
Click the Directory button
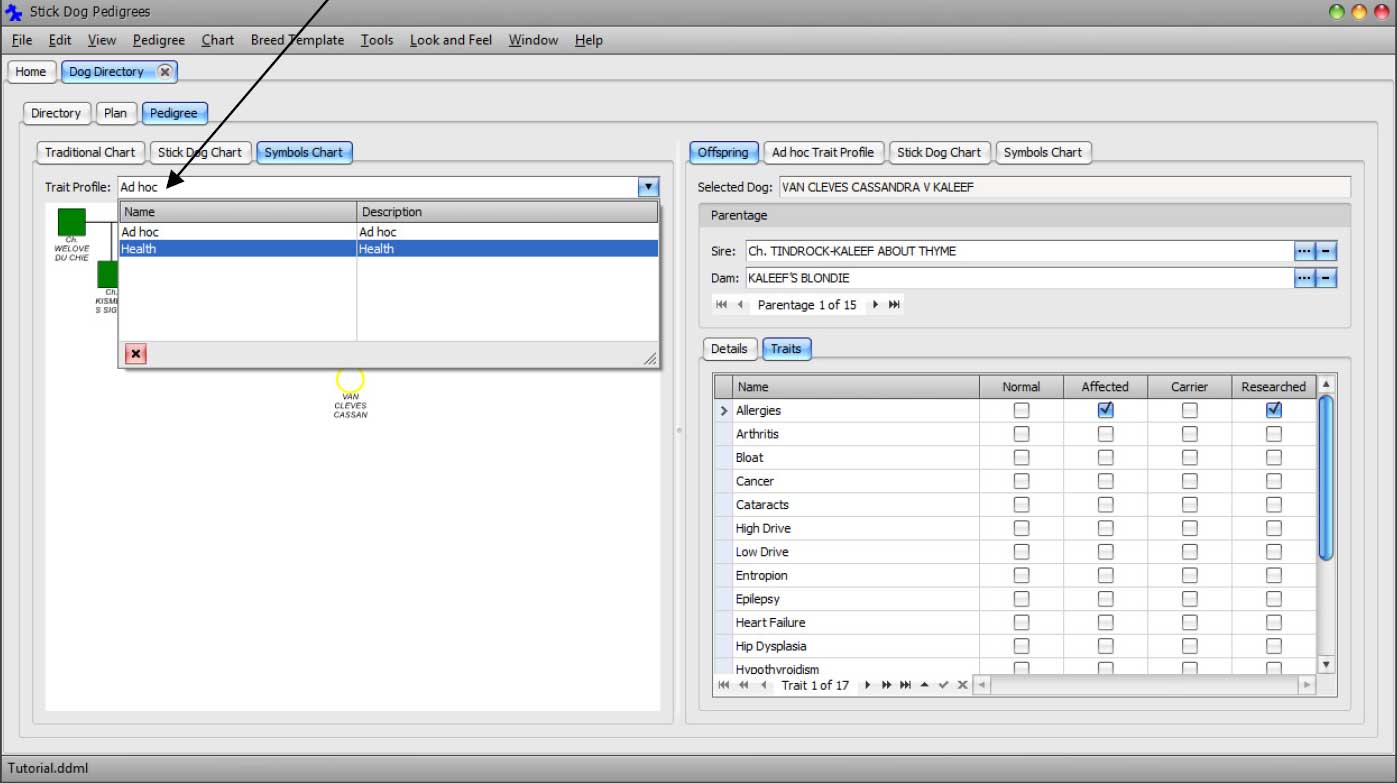click(x=56, y=113)
